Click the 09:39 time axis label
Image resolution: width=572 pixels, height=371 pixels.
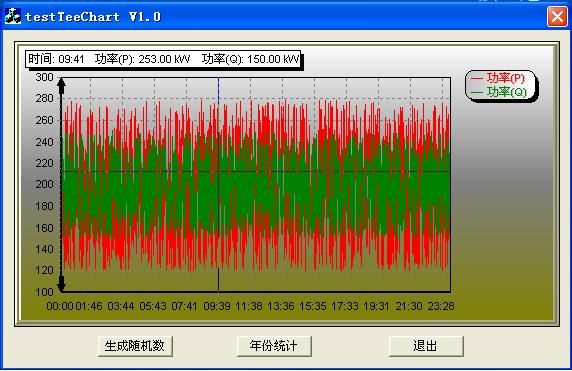pos(217,306)
